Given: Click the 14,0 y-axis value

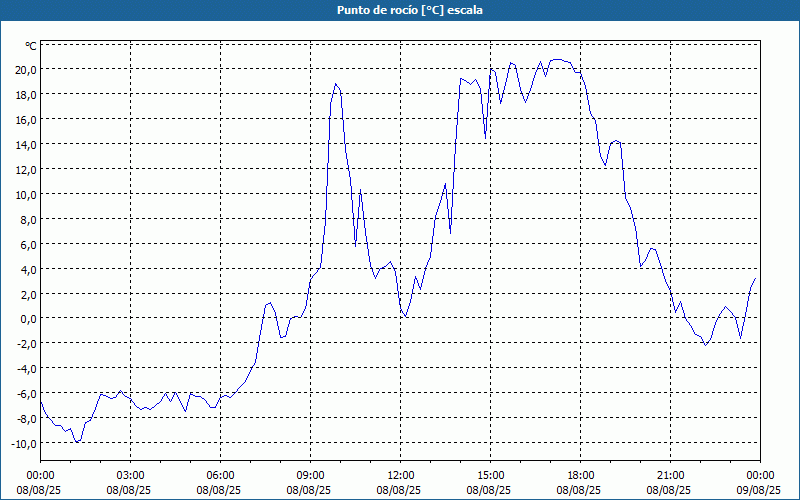Looking at the screenshot, I should tap(26, 144).
